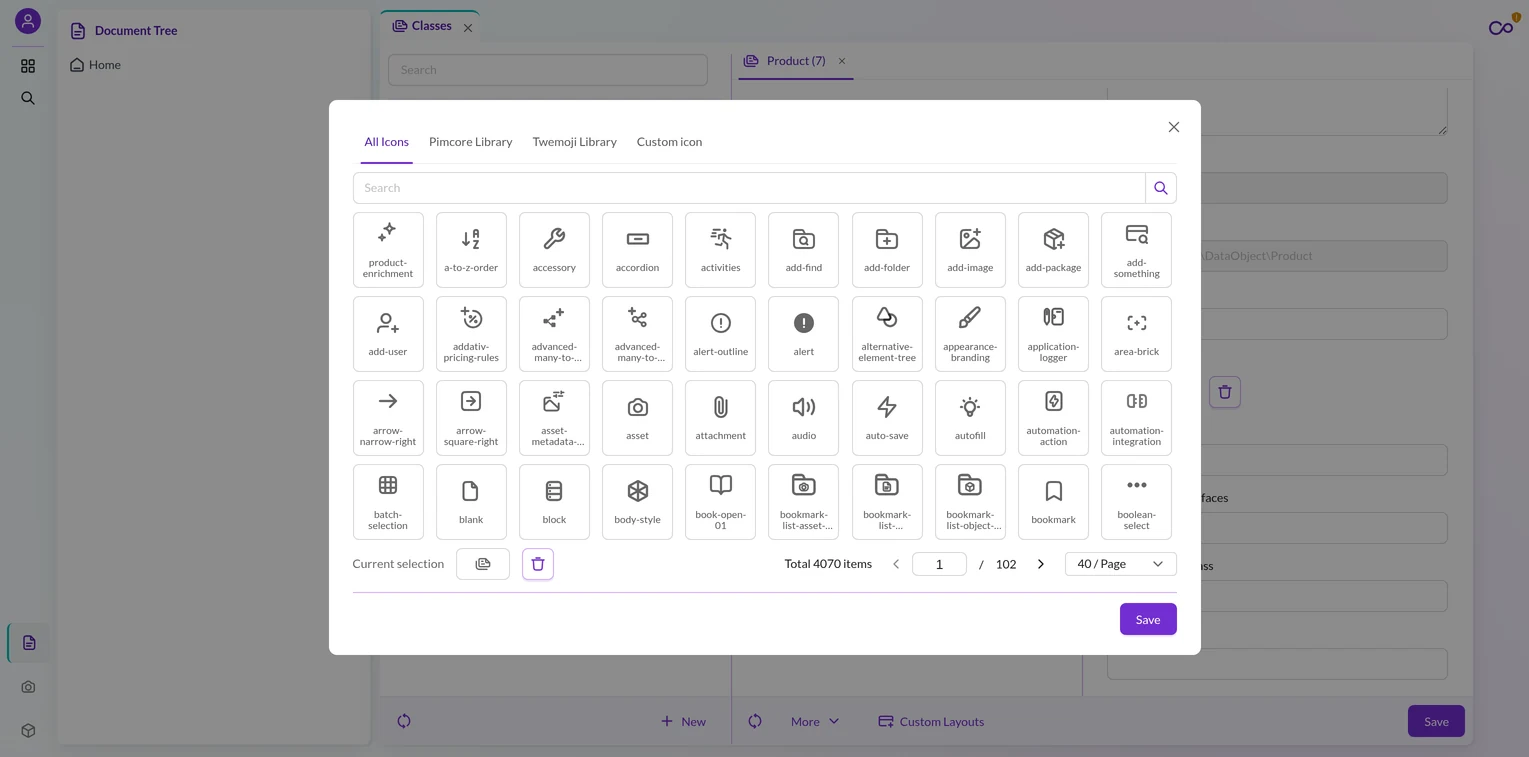Open the 40 / Page size dropdown

pyautogui.click(x=1120, y=564)
